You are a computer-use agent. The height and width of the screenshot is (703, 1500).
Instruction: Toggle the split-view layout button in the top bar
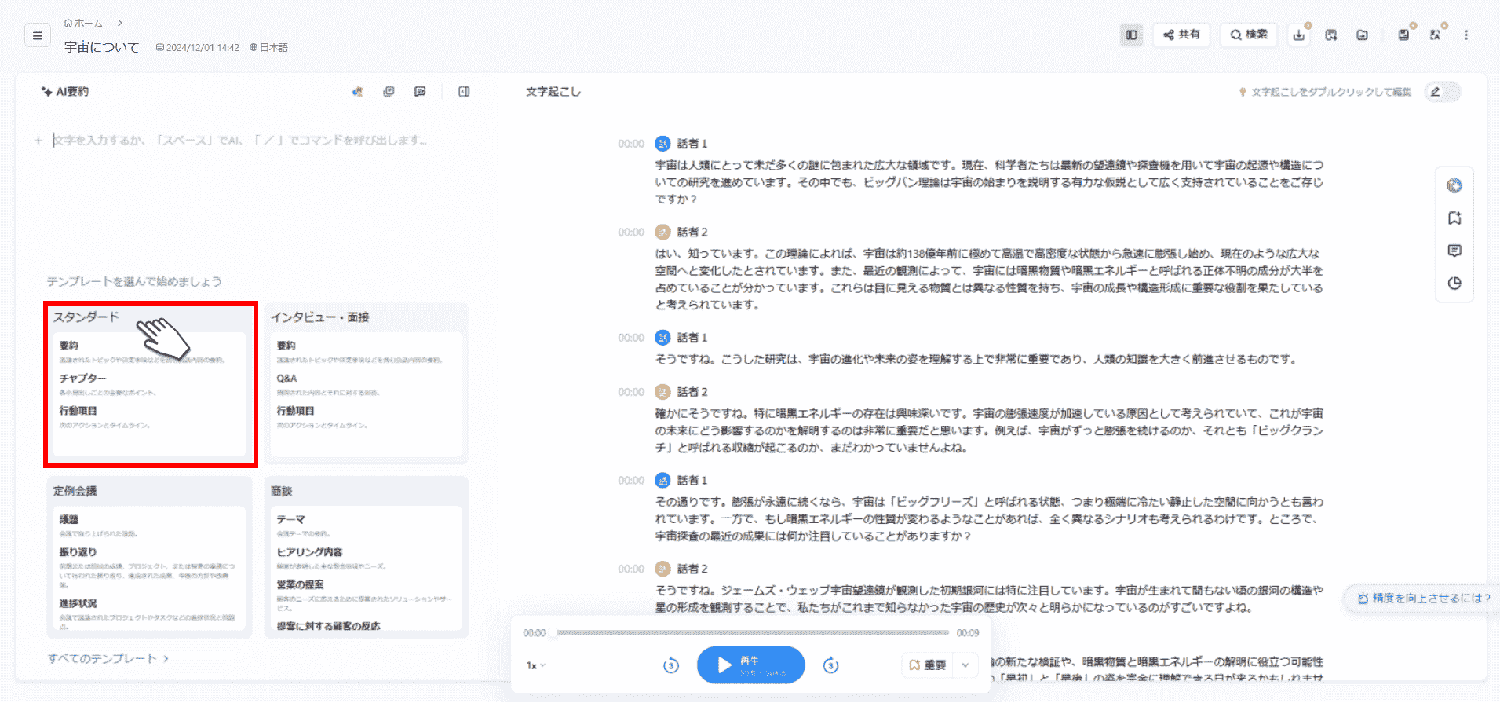tap(1131, 35)
